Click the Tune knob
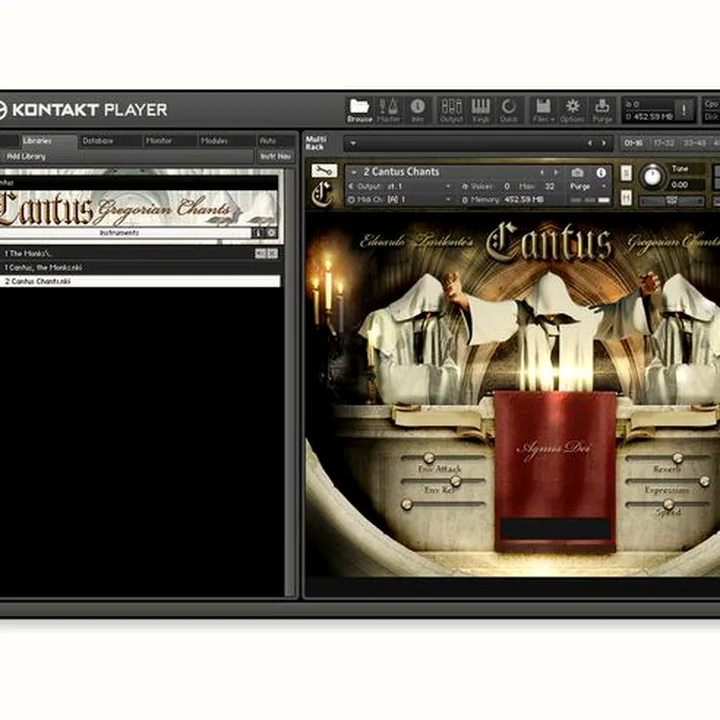Viewport: 720px width, 720px height. coord(652,176)
